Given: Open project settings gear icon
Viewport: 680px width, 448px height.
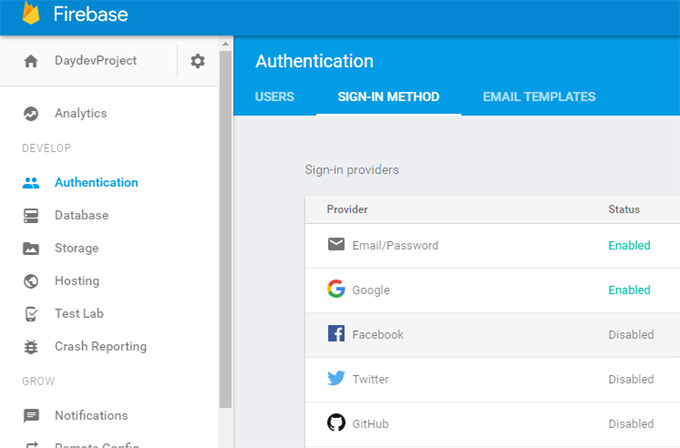Looking at the screenshot, I should click(x=198, y=61).
